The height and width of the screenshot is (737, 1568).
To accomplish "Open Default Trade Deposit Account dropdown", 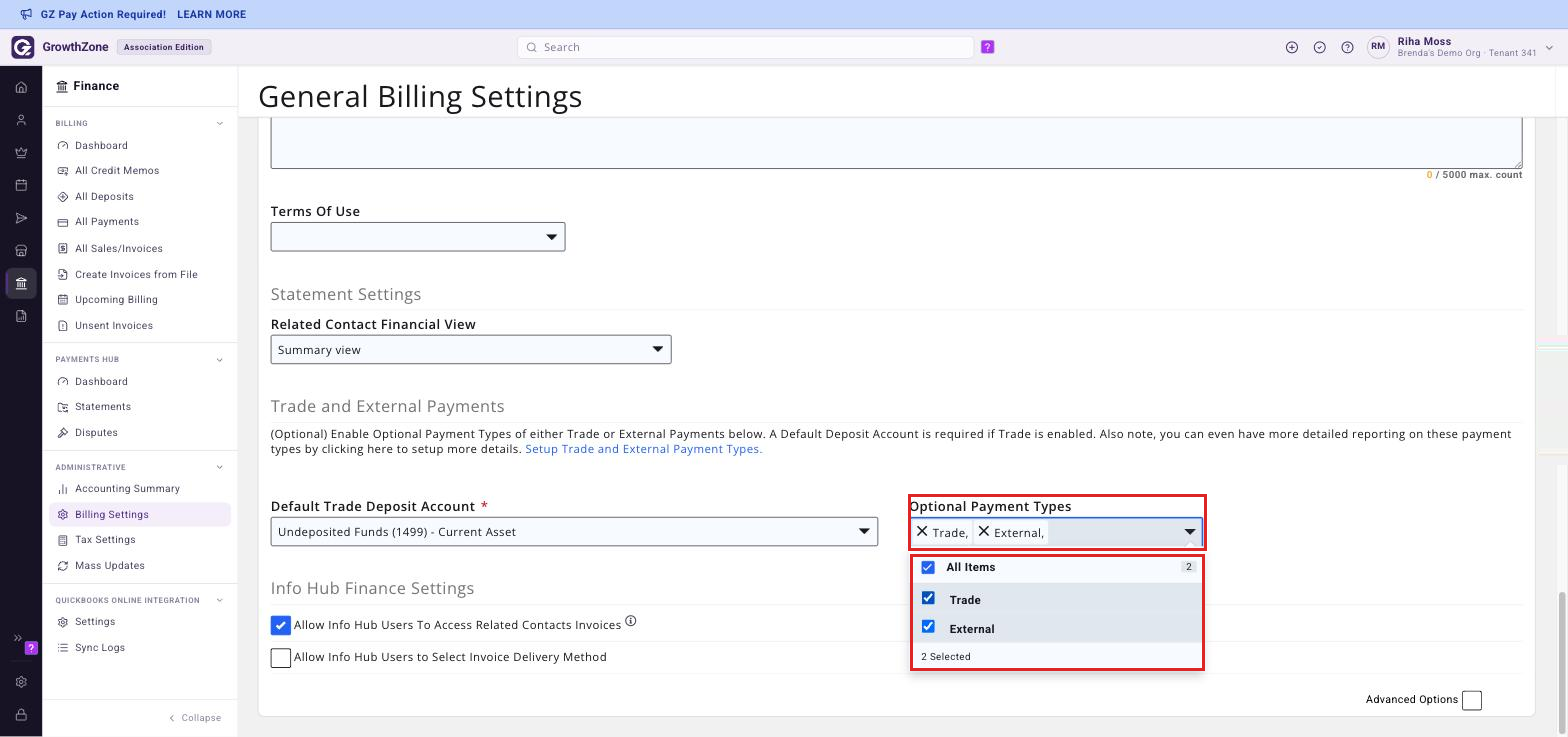I will [574, 531].
